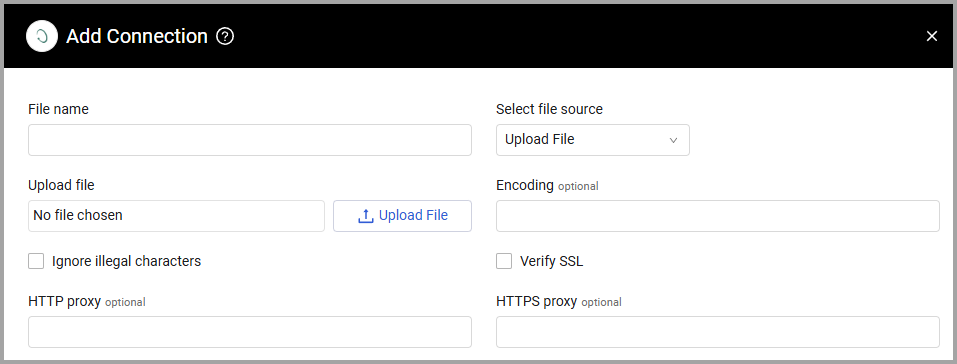Image resolution: width=957 pixels, height=364 pixels.
Task: Click the Add Connection title text
Action: (137, 37)
